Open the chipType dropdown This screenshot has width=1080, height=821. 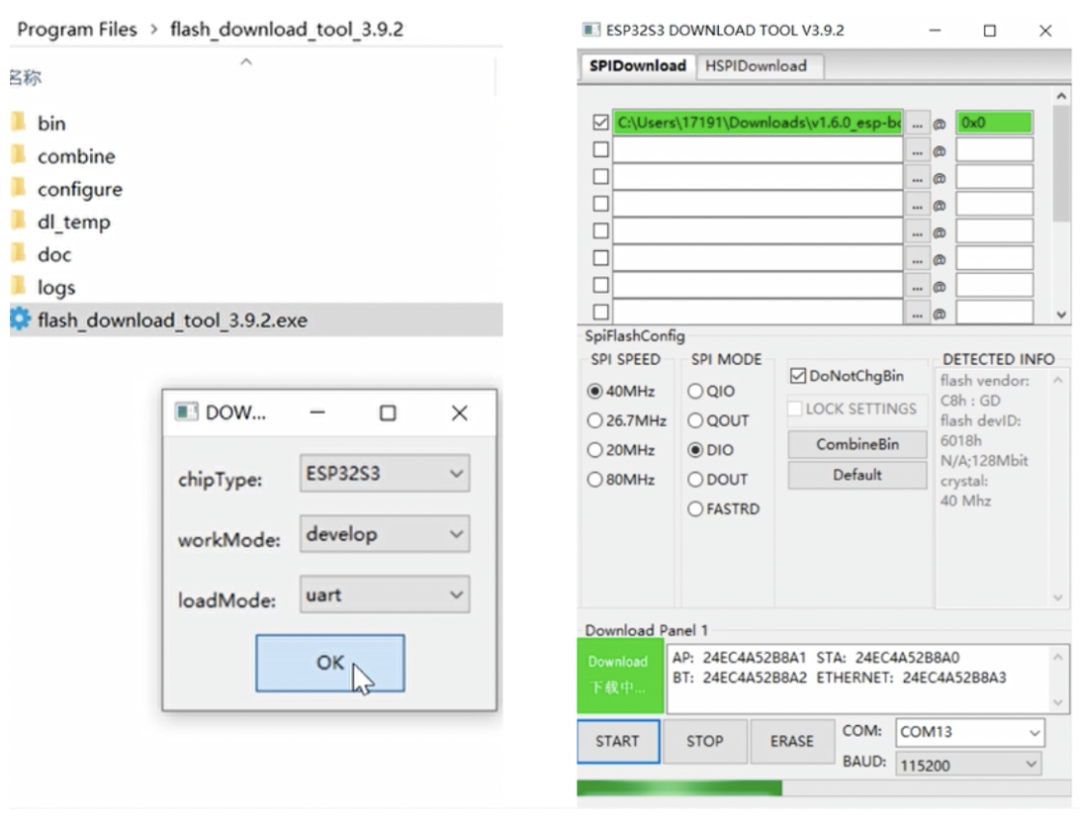click(x=384, y=473)
